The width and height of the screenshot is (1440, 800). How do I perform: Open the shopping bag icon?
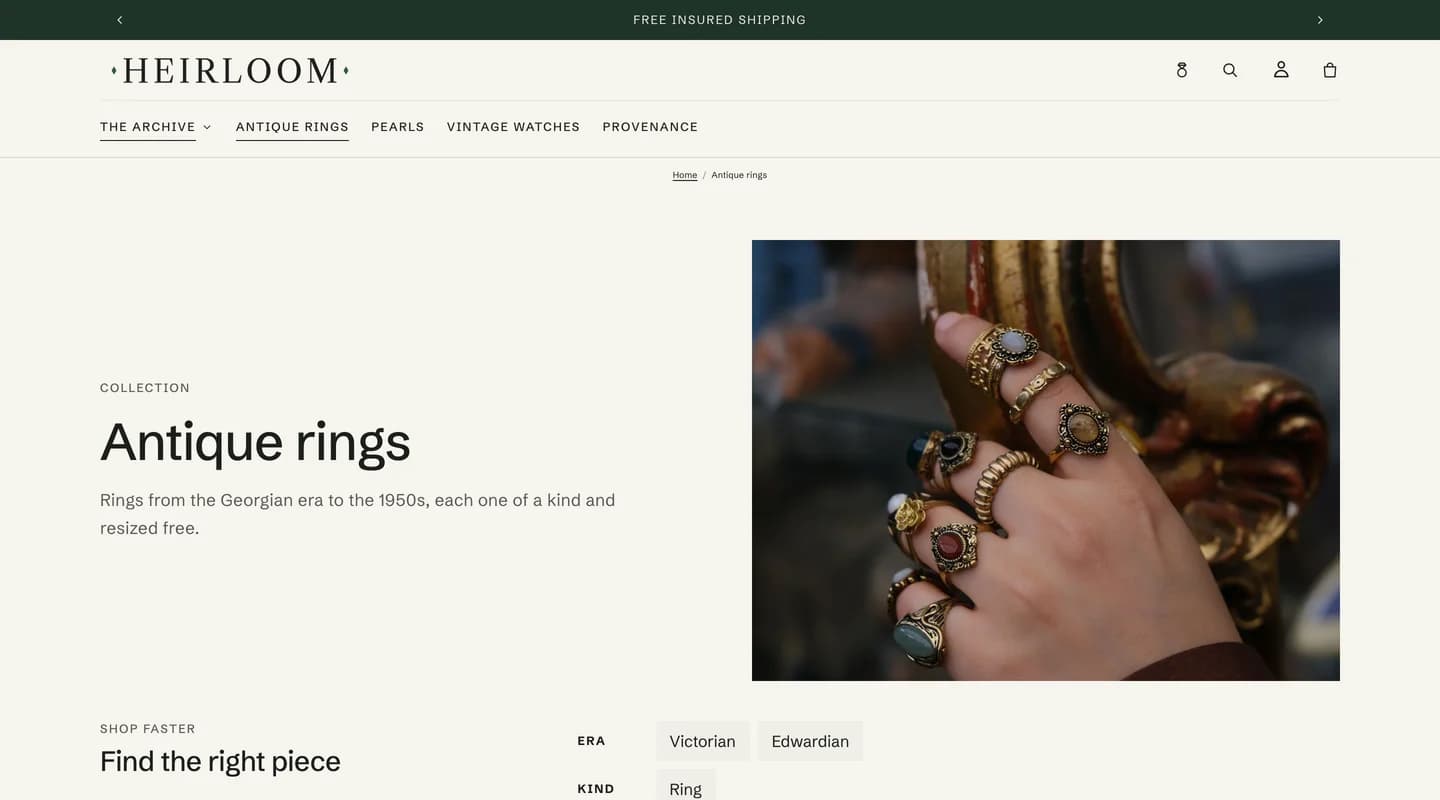tap(1330, 70)
